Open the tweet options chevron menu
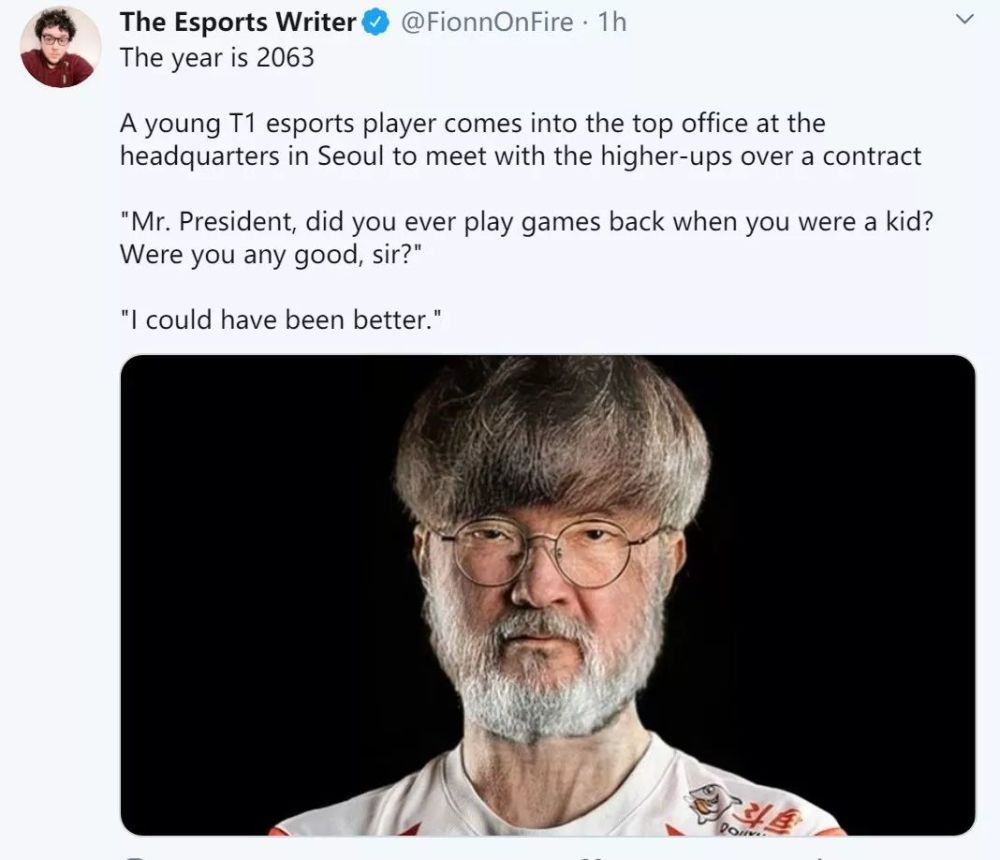 click(x=965, y=19)
